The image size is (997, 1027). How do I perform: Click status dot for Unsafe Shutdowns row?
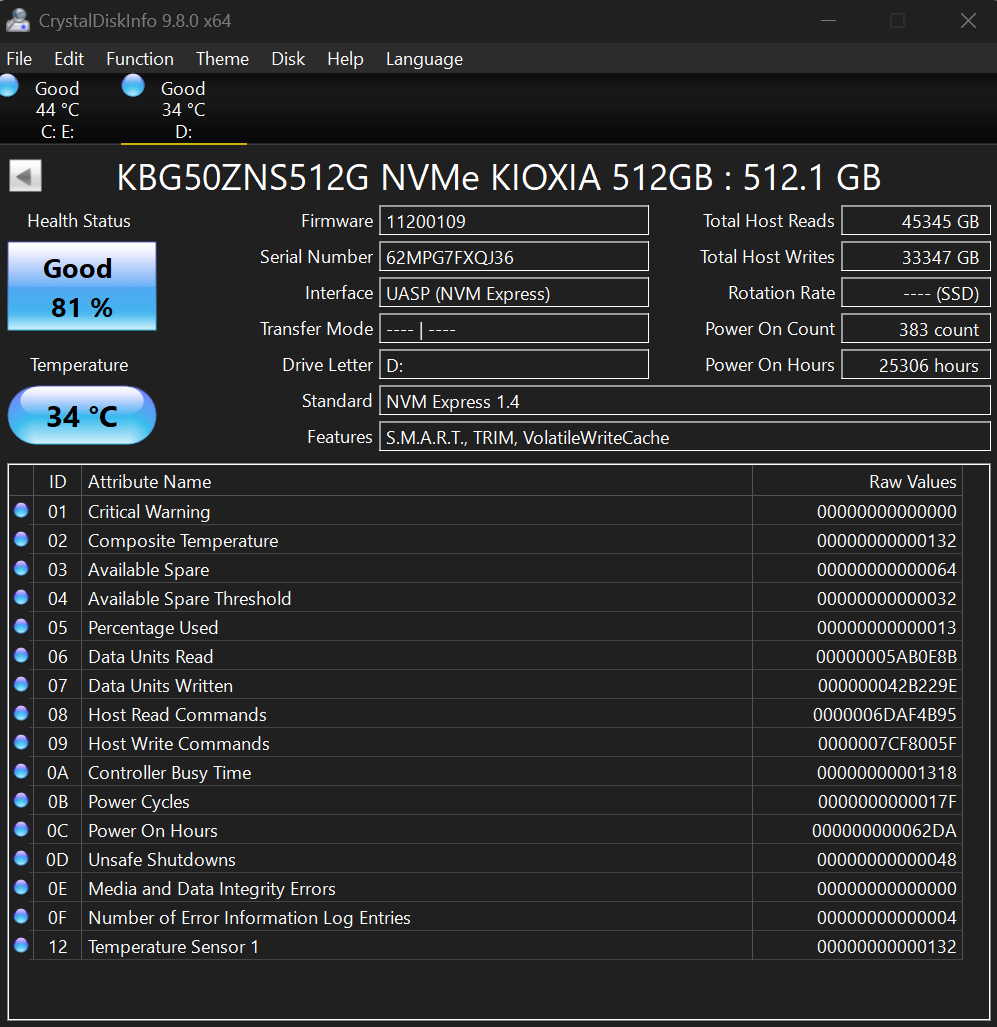21,858
